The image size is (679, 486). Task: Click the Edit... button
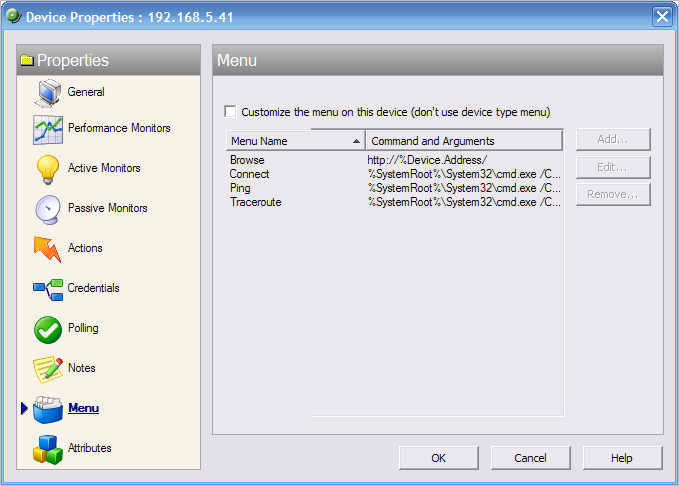click(613, 167)
